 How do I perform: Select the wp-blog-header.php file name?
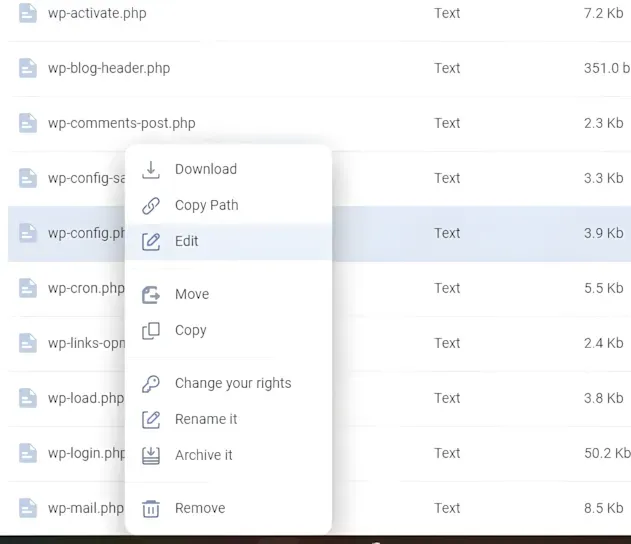point(109,68)
